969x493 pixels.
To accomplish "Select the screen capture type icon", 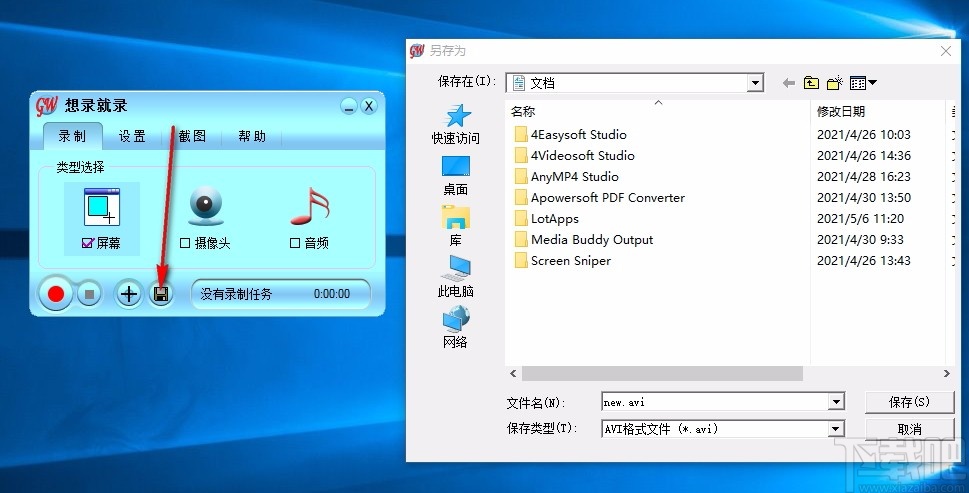I will coord(101,207).
